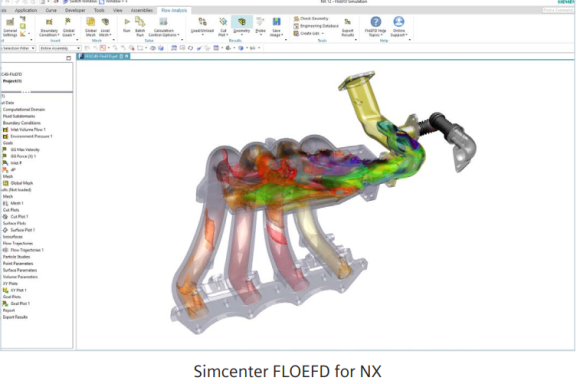Activate the Probe tool
Viewport: 580px width, 384px height.
[260, 26]
